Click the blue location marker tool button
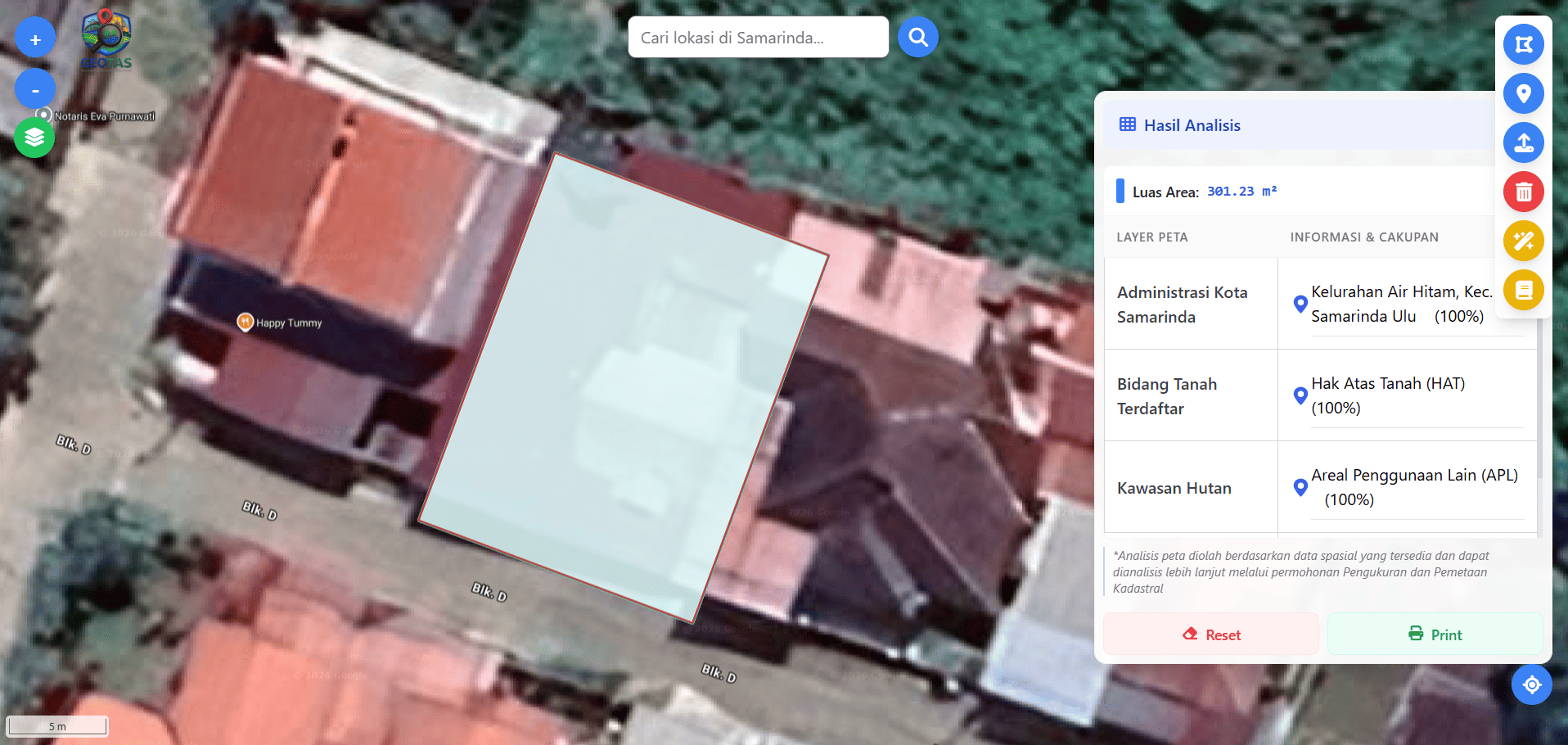Image resolution: width=1568 pixels, height=745 pixels. click(x=1523, y=93)
